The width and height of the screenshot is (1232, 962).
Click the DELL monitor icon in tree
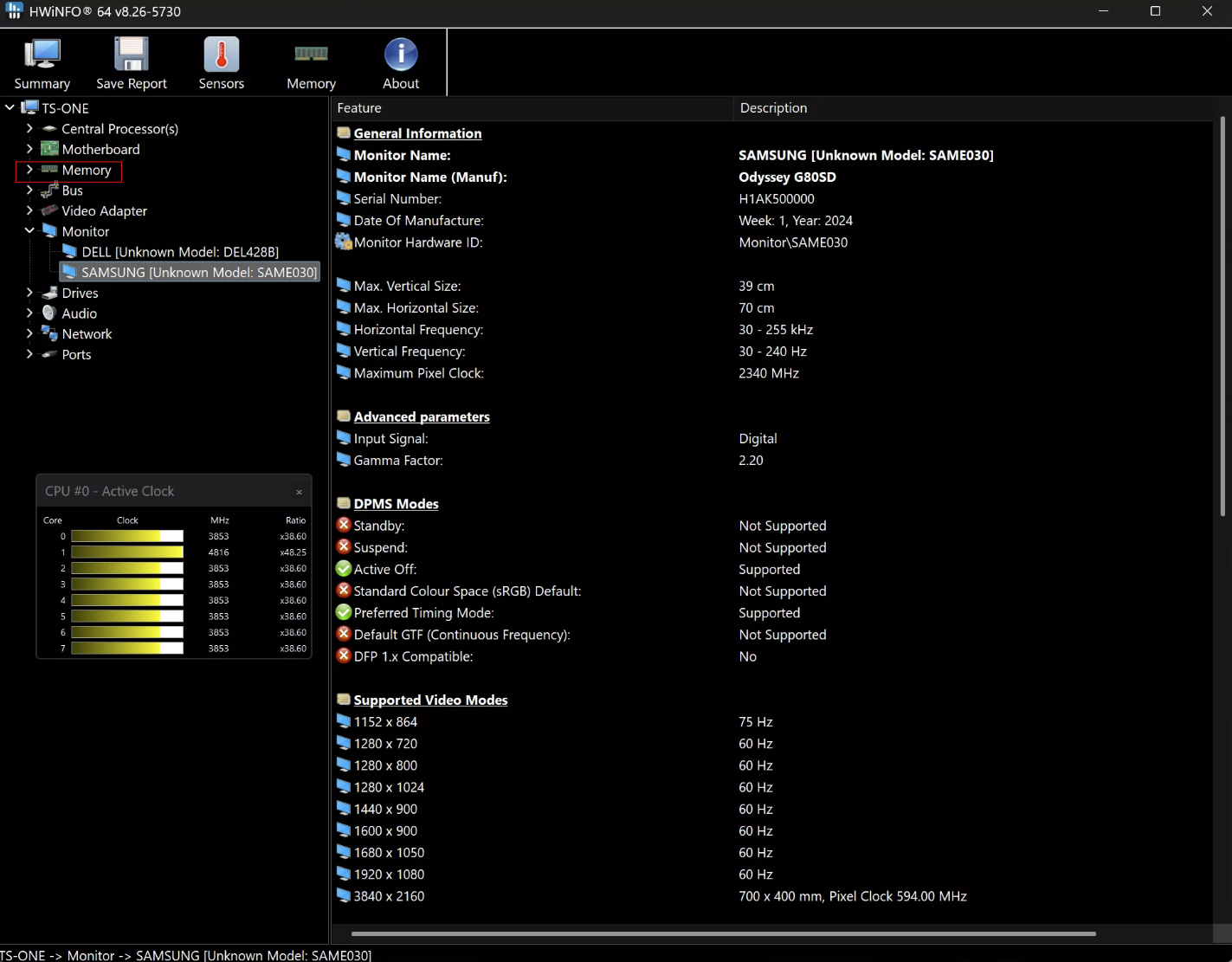pyautogui.click(x=70, y=251)
